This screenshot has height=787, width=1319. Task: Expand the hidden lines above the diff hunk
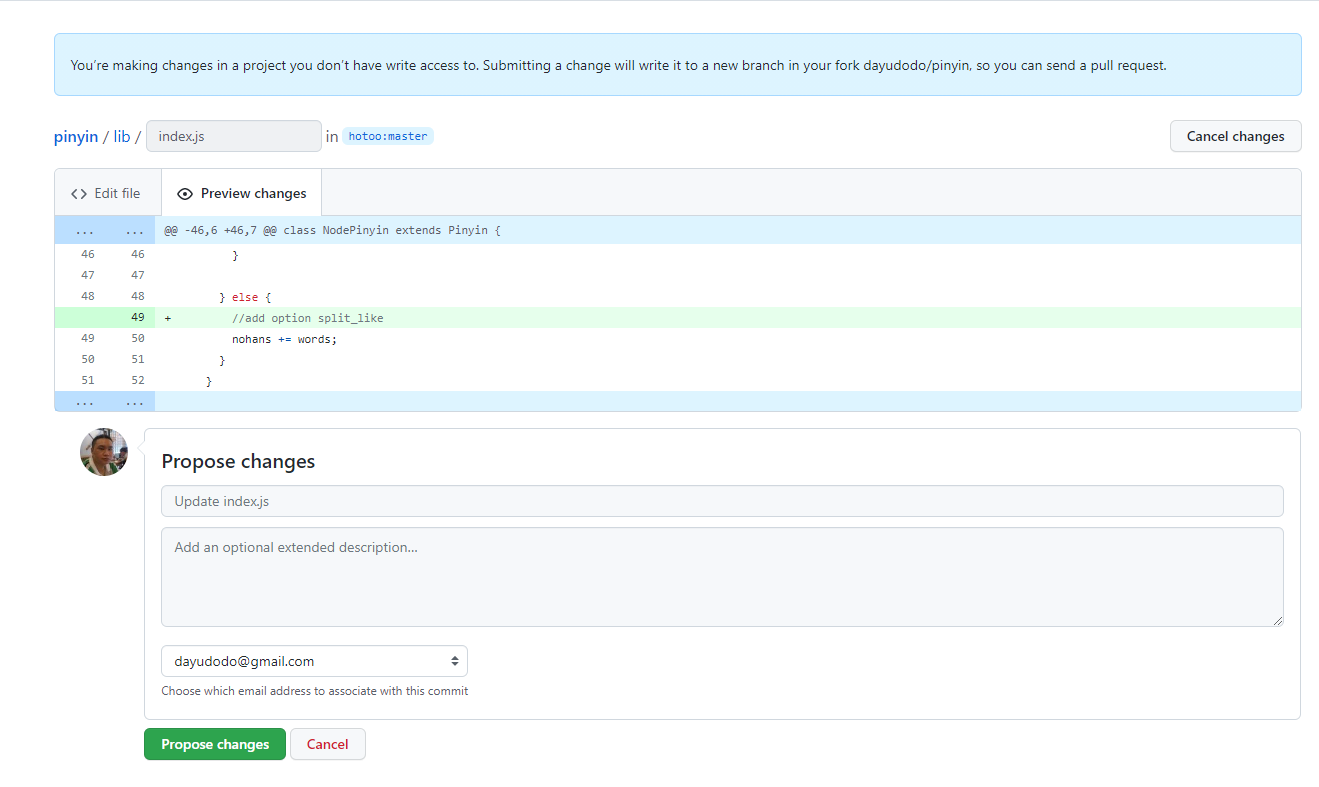pyautogui.click(x=105, y=231)
